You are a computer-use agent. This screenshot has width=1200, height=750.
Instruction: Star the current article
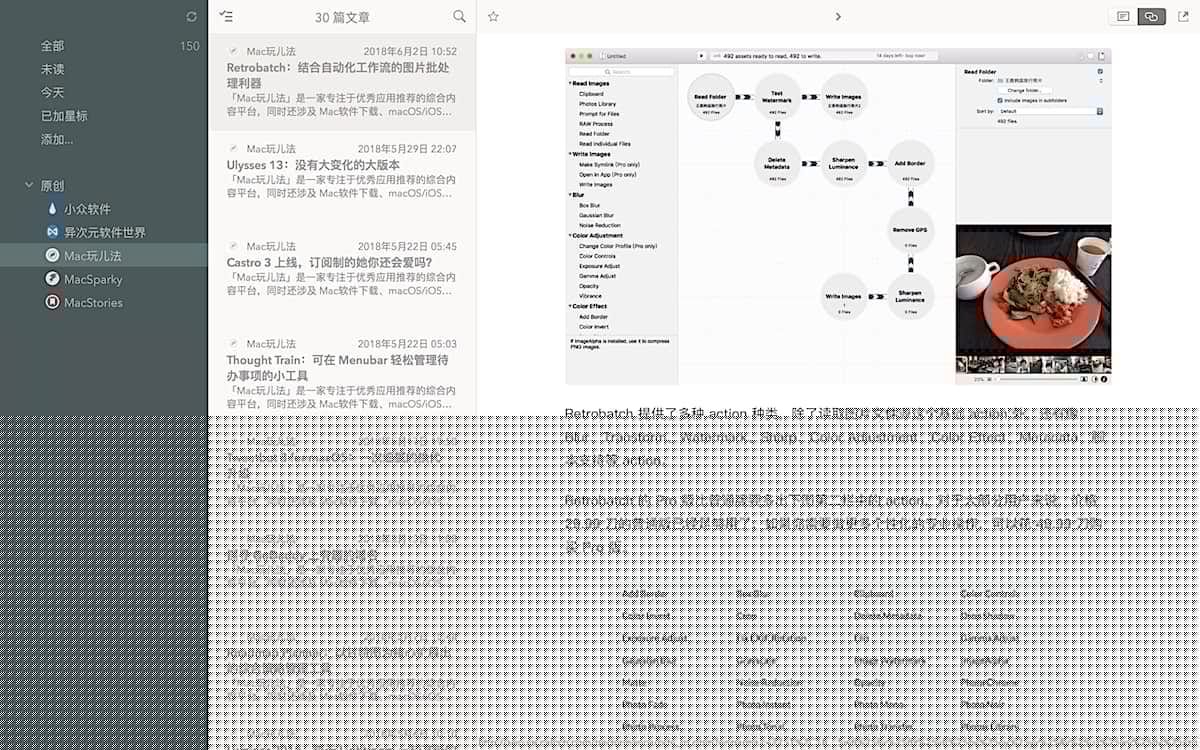(x=493, y=17)
